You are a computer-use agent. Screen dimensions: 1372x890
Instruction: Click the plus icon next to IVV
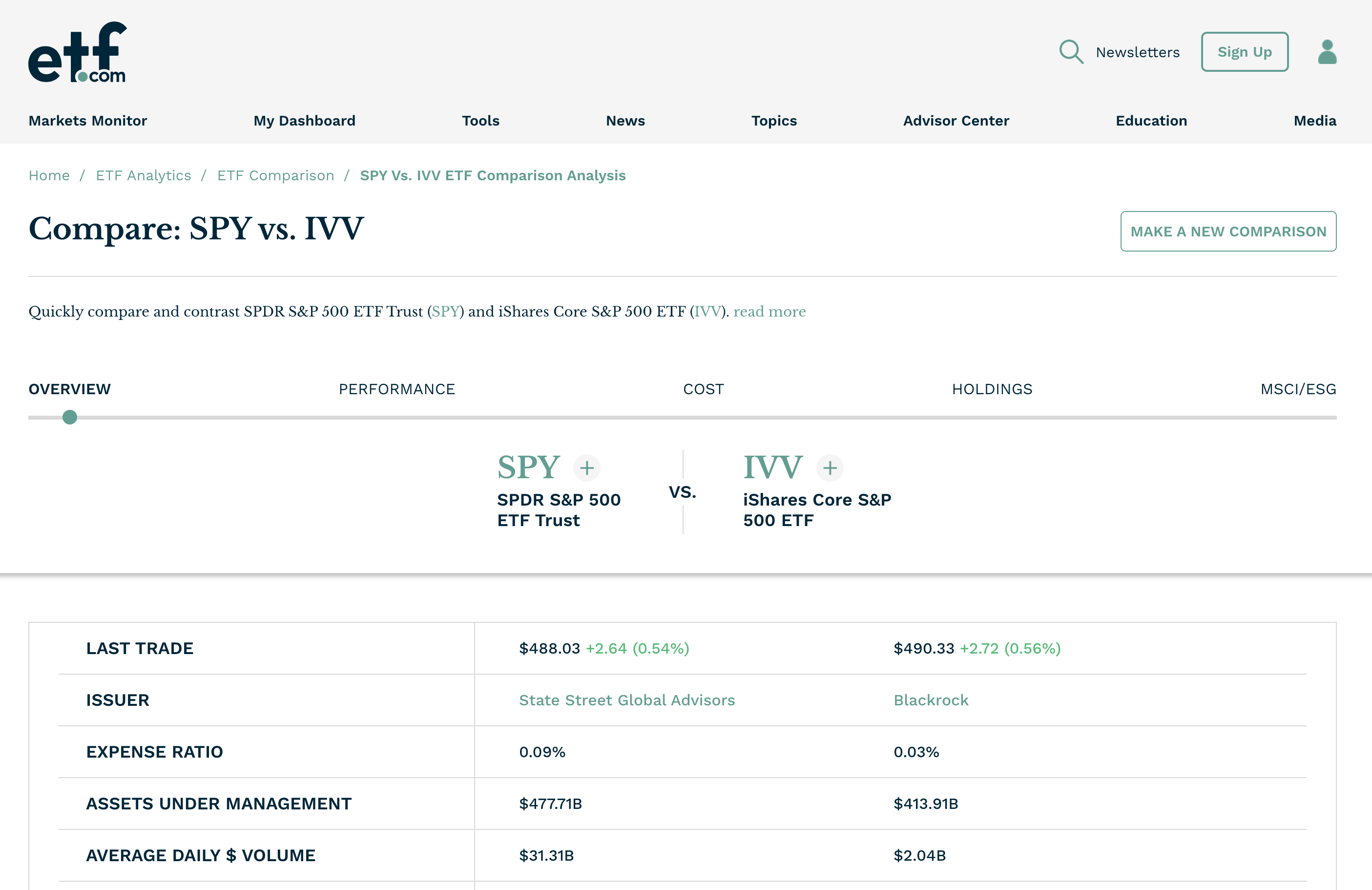[x=830, y=468]
